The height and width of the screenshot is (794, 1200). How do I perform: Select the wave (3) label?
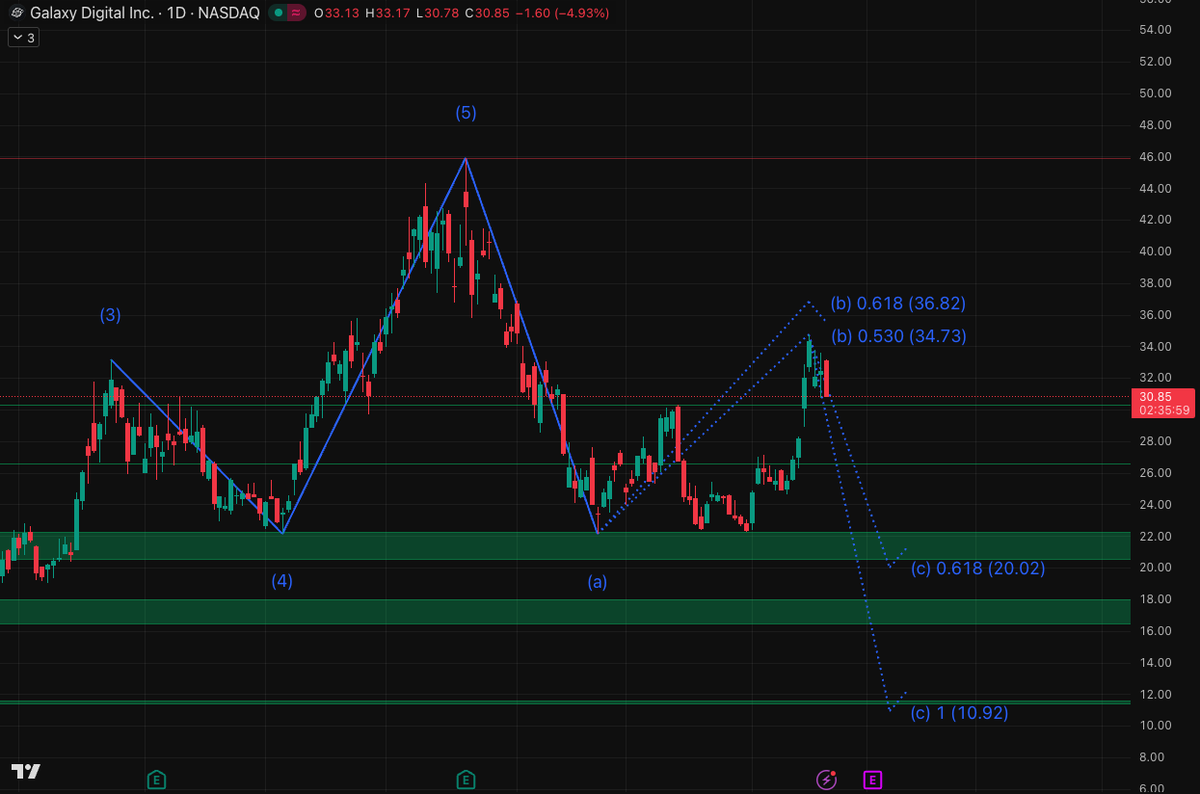[x=110, y=315]
